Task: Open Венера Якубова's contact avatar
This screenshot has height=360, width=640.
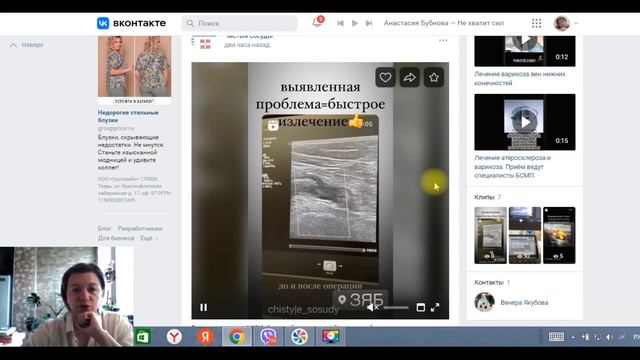Action: (x=484, y=302)
